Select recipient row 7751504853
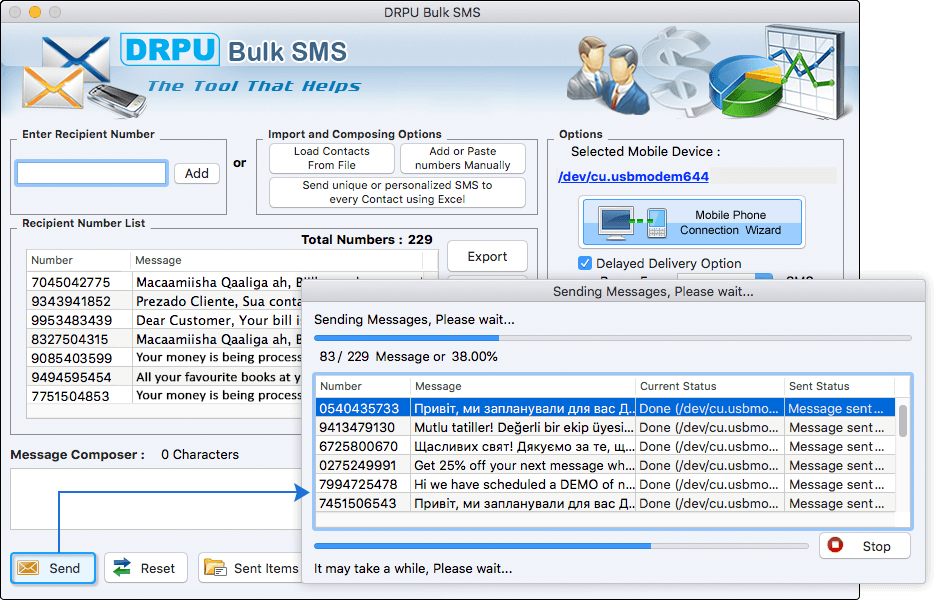This screenshot has width=940, height=600. coord(164,396)
